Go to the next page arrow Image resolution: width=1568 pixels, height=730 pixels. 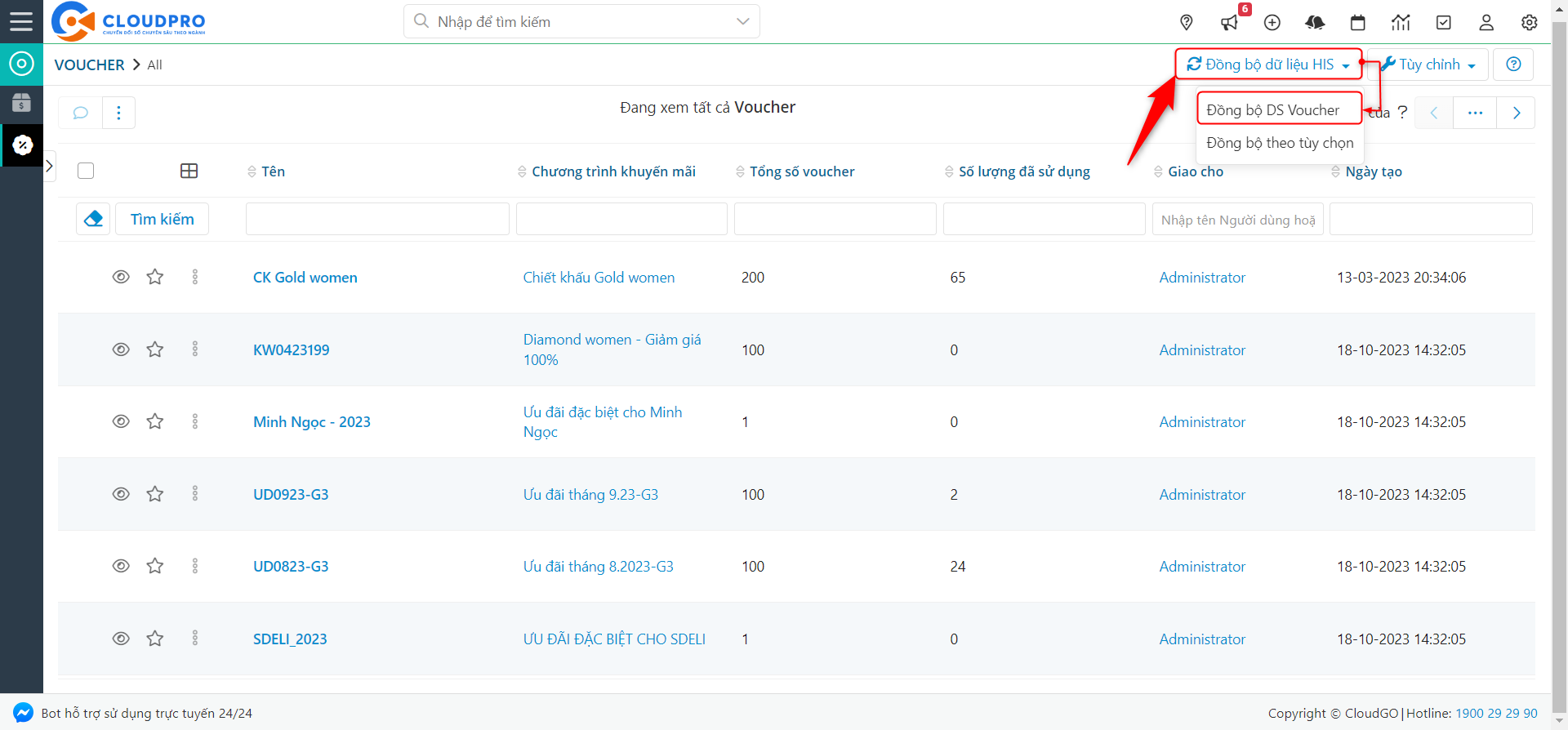tap(1517, 113)
